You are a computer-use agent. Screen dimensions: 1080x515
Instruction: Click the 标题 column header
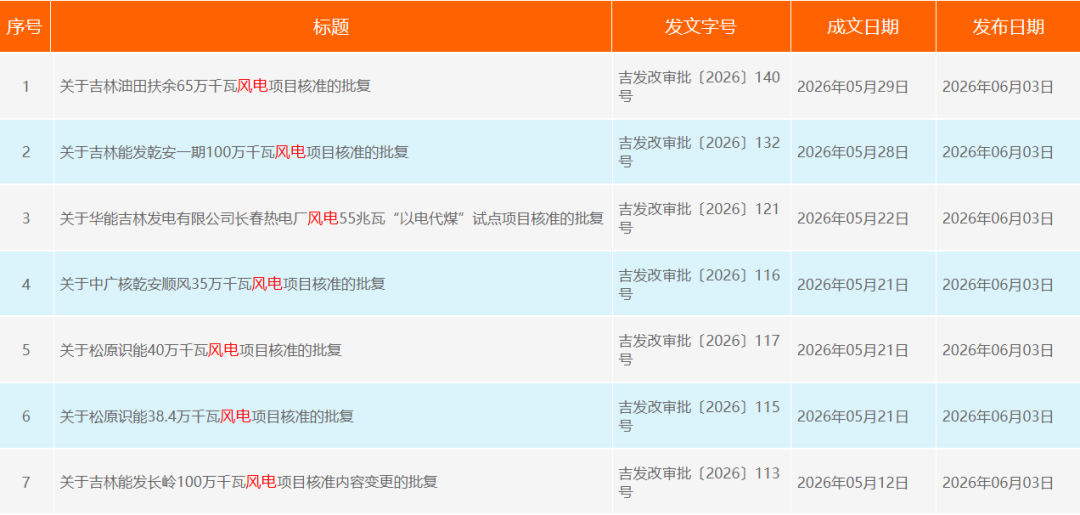(331, 27)
